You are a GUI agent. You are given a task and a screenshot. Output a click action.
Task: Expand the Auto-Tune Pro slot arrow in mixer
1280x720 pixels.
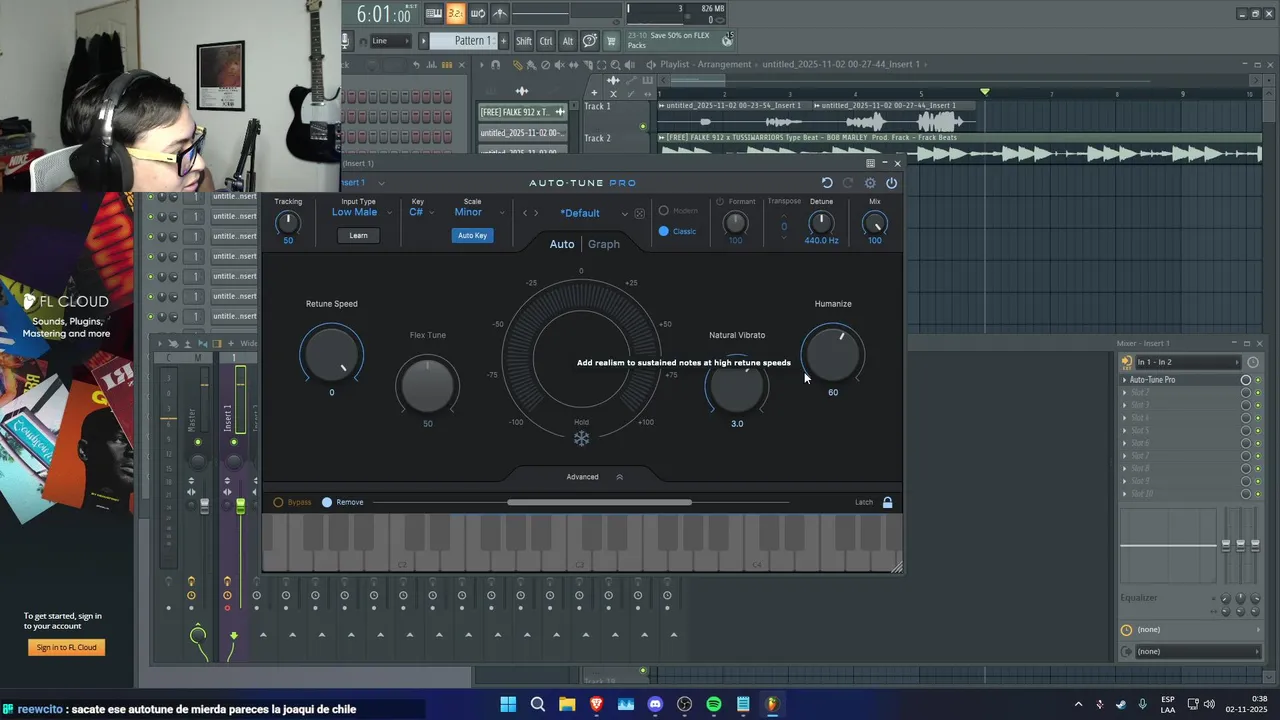click(x=1124, y=380)
